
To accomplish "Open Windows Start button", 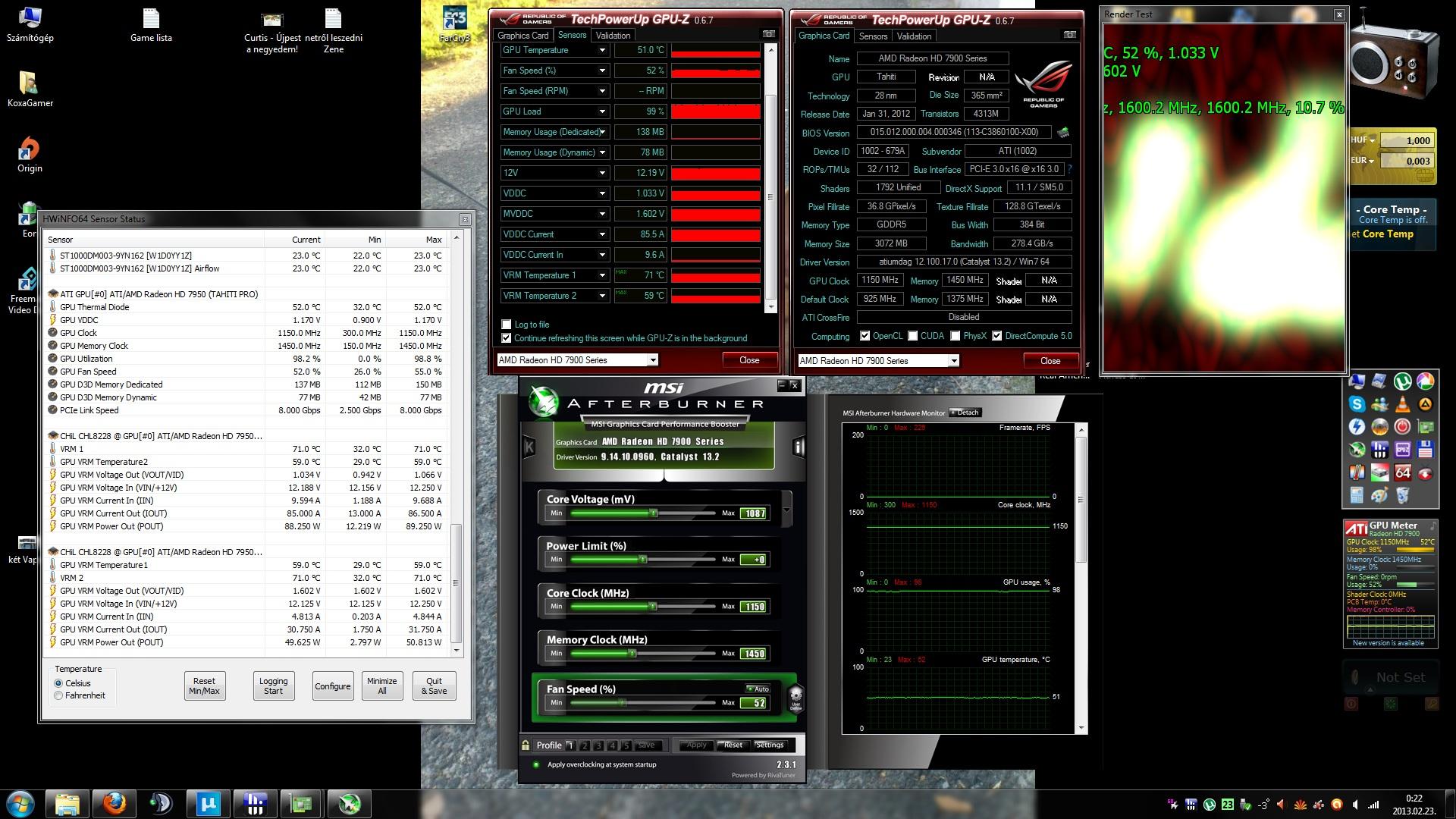I will 20,804.
